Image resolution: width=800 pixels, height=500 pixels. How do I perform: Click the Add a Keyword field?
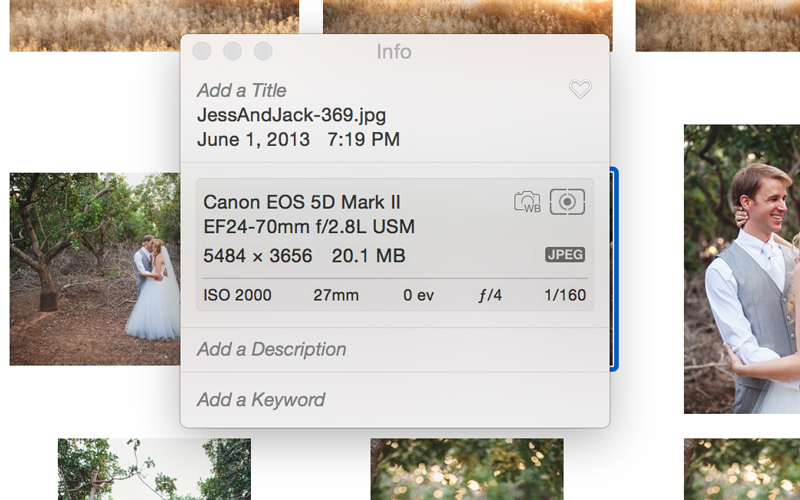pyautogui.click(x=394, y=399)
